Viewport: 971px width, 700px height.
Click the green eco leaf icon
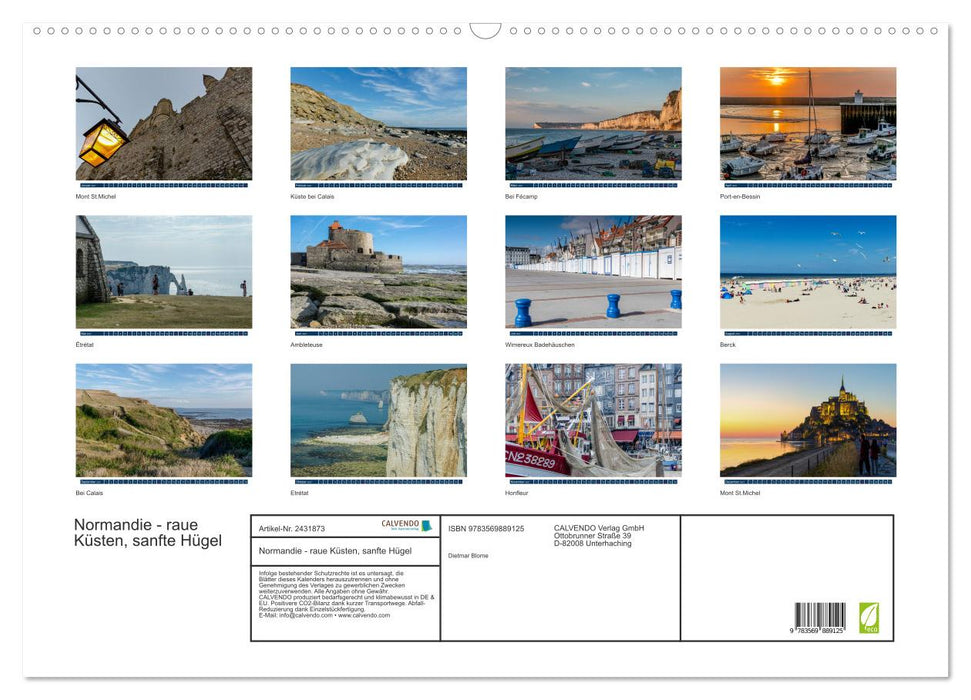pos(868,618)
